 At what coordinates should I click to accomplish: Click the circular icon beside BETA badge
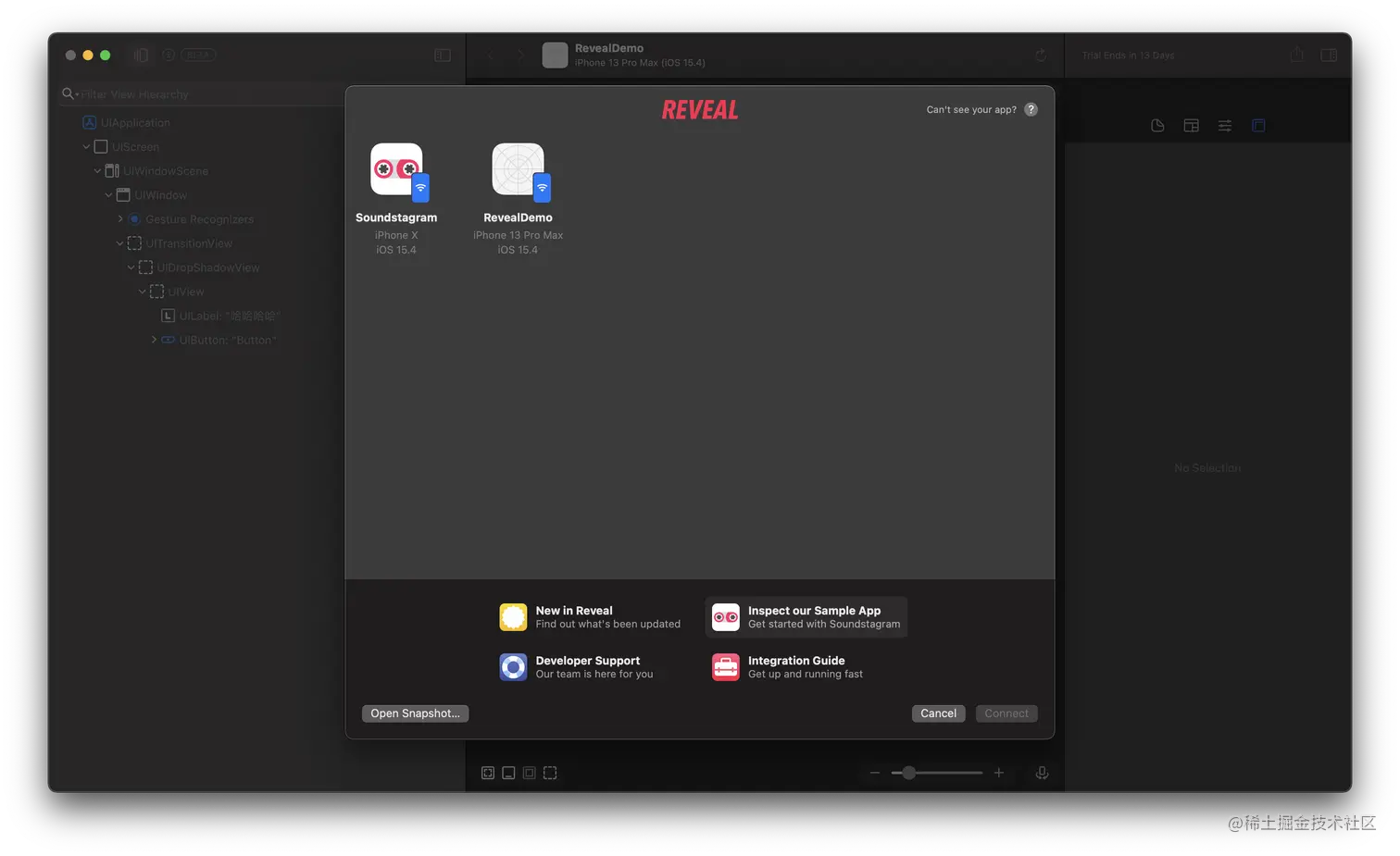pyautogui.click(x=169, y=55)
